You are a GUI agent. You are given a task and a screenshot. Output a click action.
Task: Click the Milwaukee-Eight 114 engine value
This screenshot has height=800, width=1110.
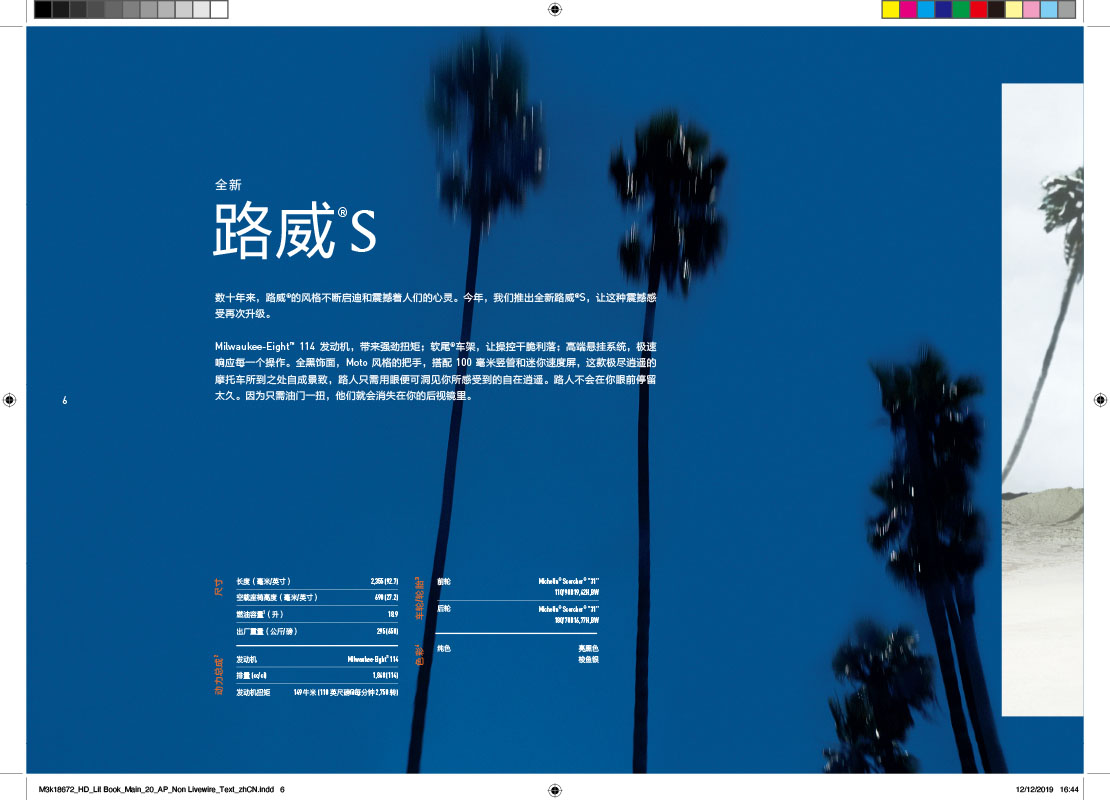click(373, 659)
